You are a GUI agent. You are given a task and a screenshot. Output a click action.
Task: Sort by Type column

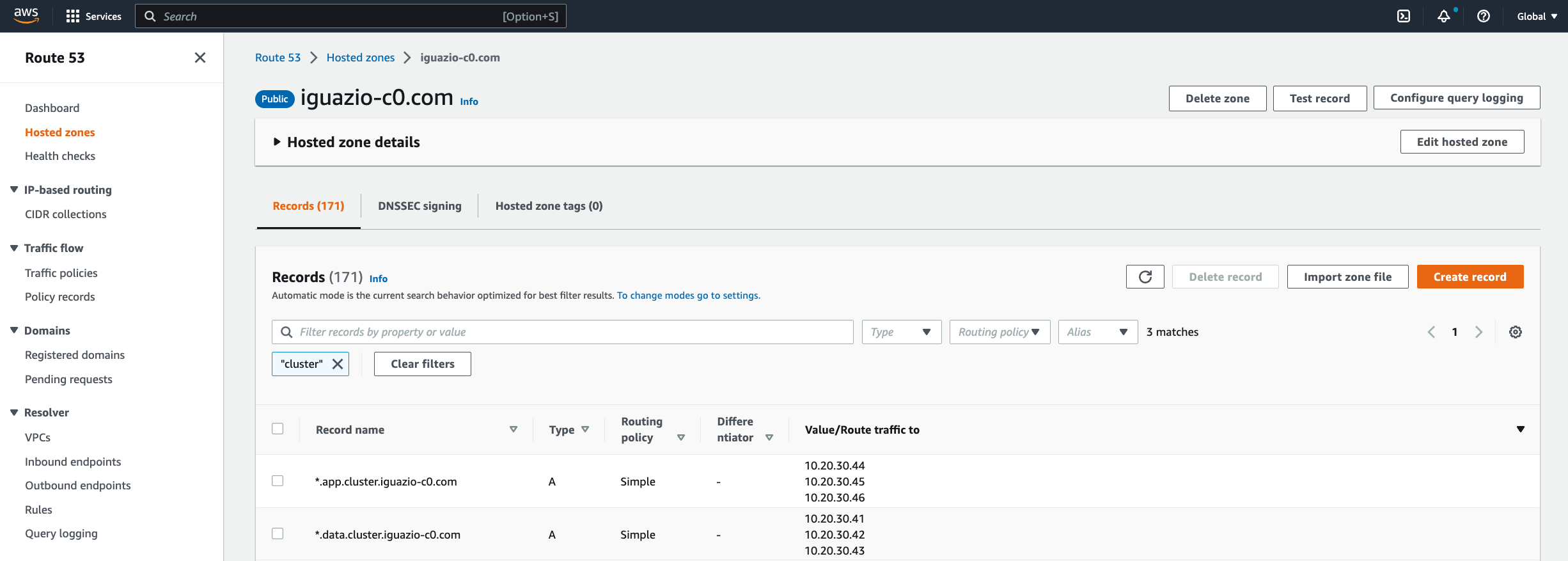(x=585, y=429)
